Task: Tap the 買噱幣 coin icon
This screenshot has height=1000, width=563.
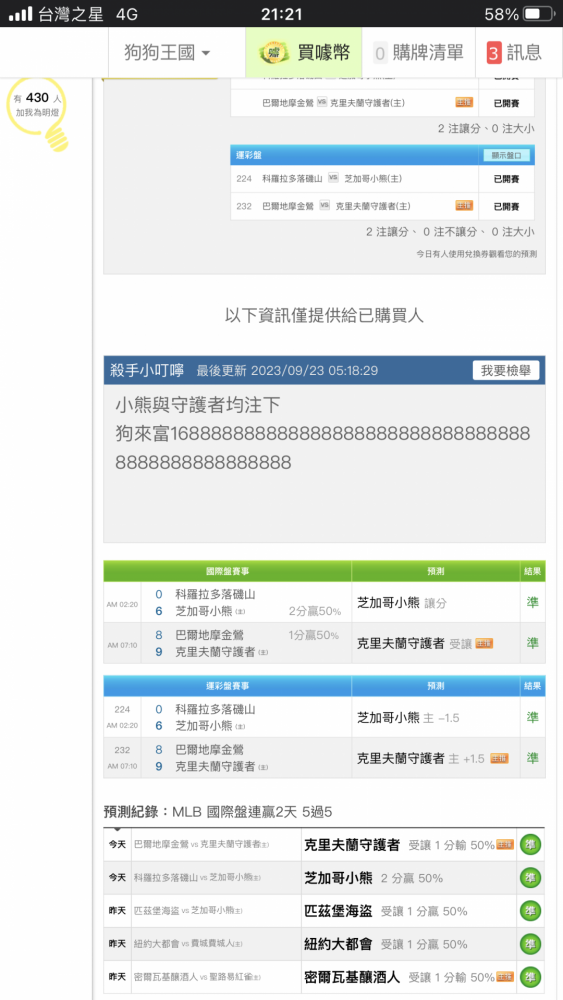Action: [x=274, y=53]
